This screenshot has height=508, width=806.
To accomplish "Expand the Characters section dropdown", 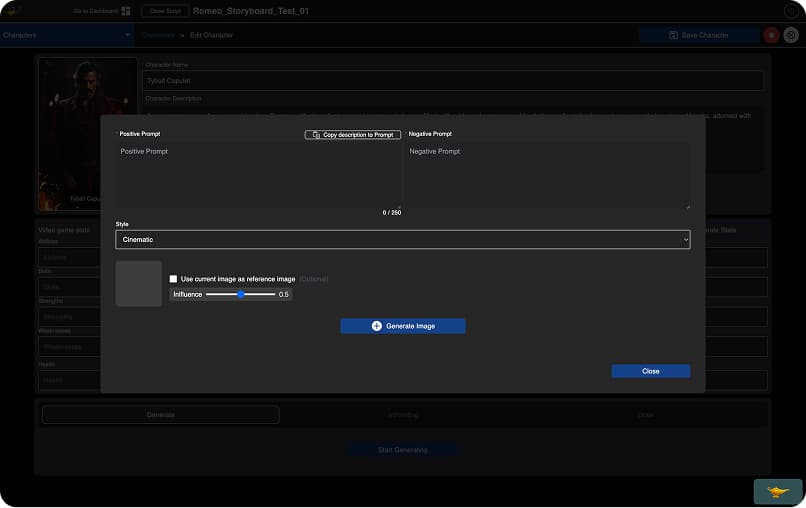I will 67,35.
